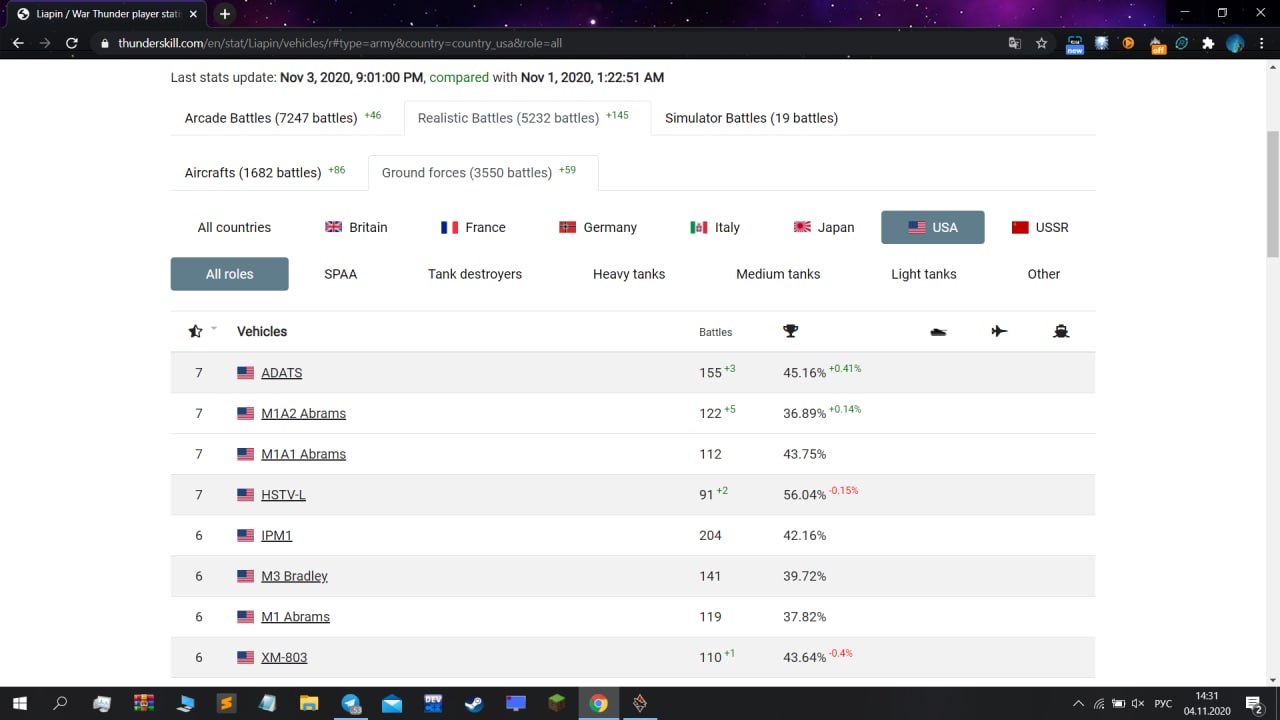The image size is (1280, 720).
Task: Select All roles filter
Action: (x=230, y=274)
